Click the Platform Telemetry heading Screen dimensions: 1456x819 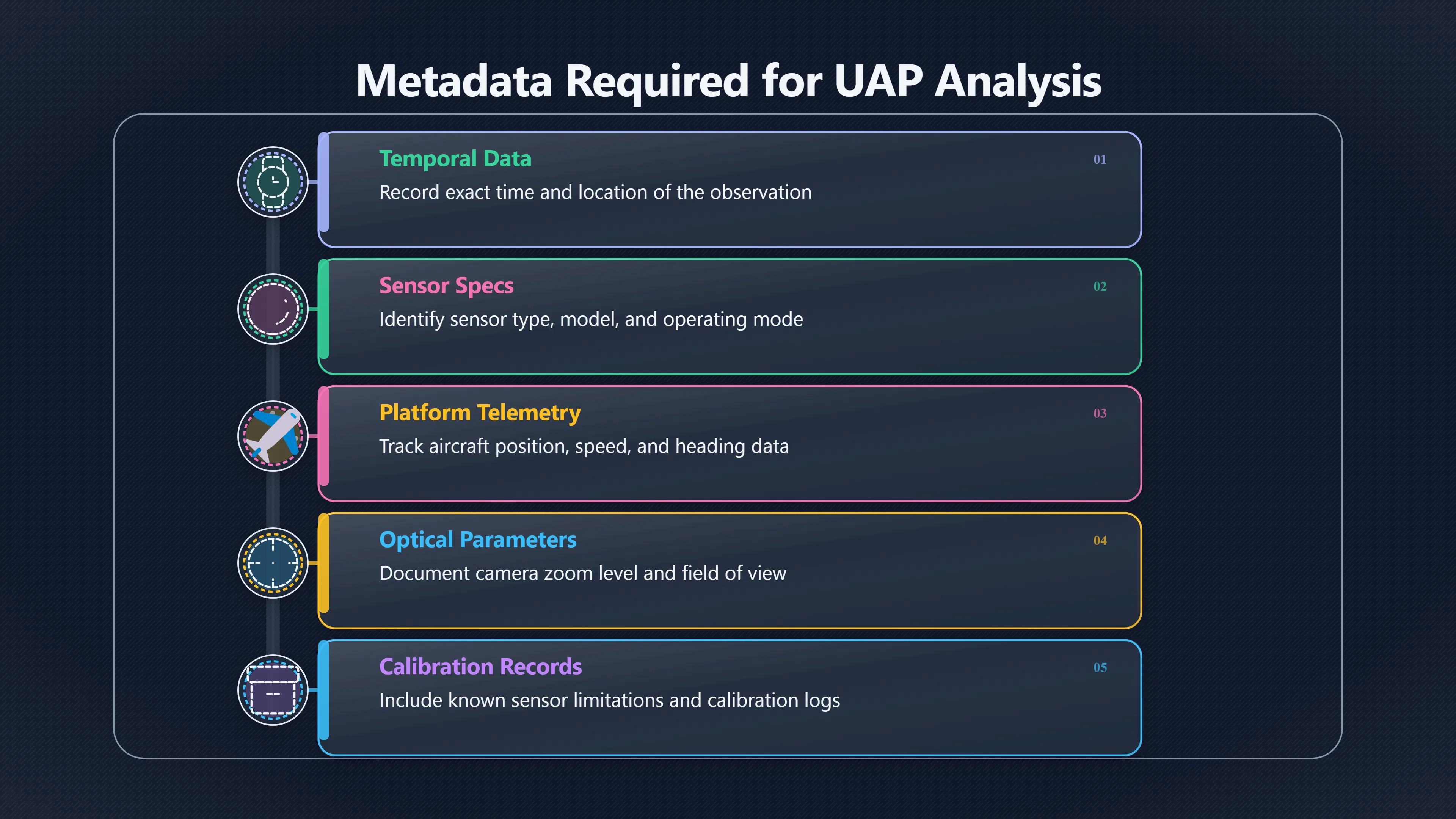coord(480,413)
